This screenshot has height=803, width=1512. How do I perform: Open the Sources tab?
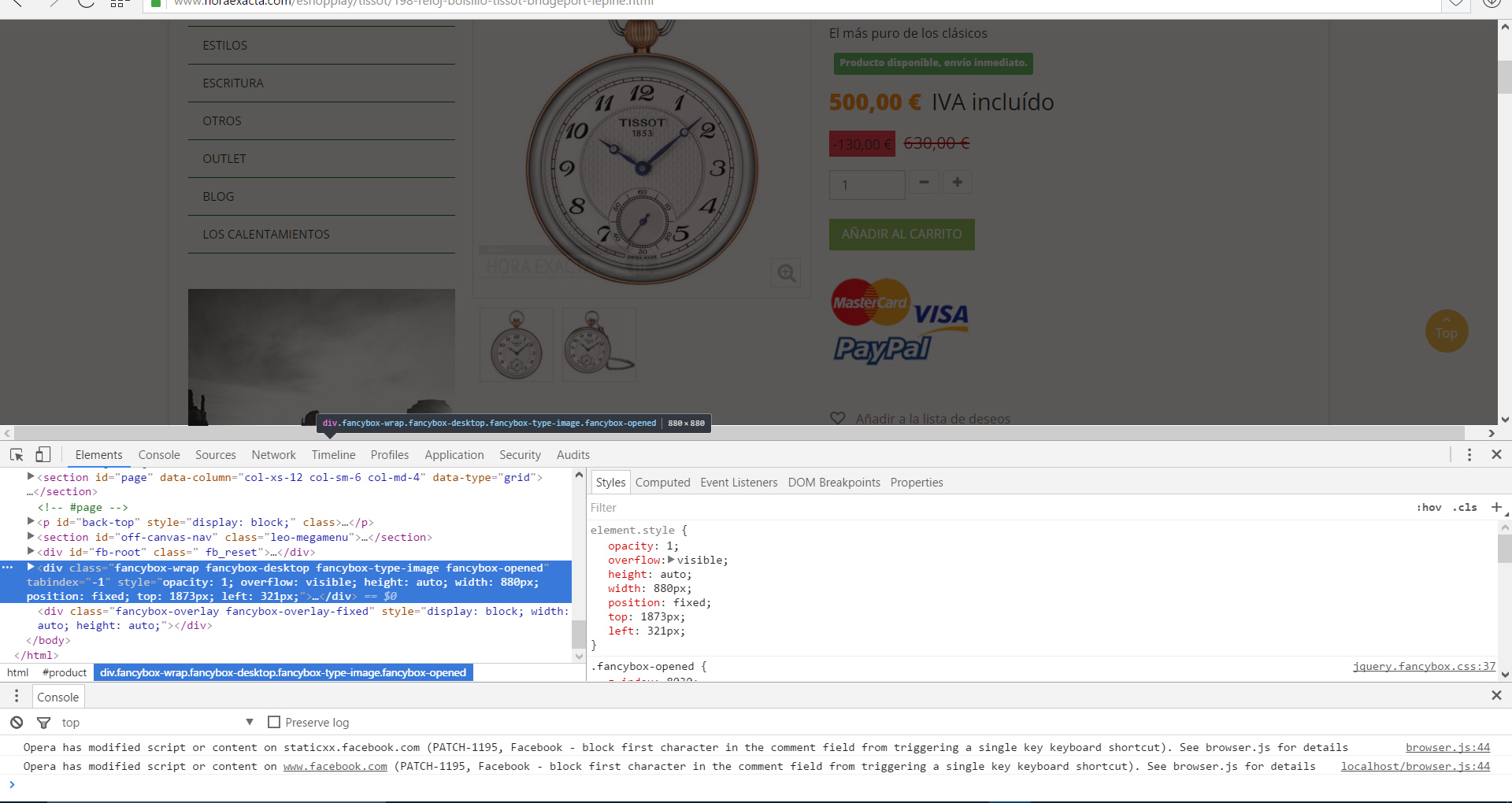click(216, 455)
